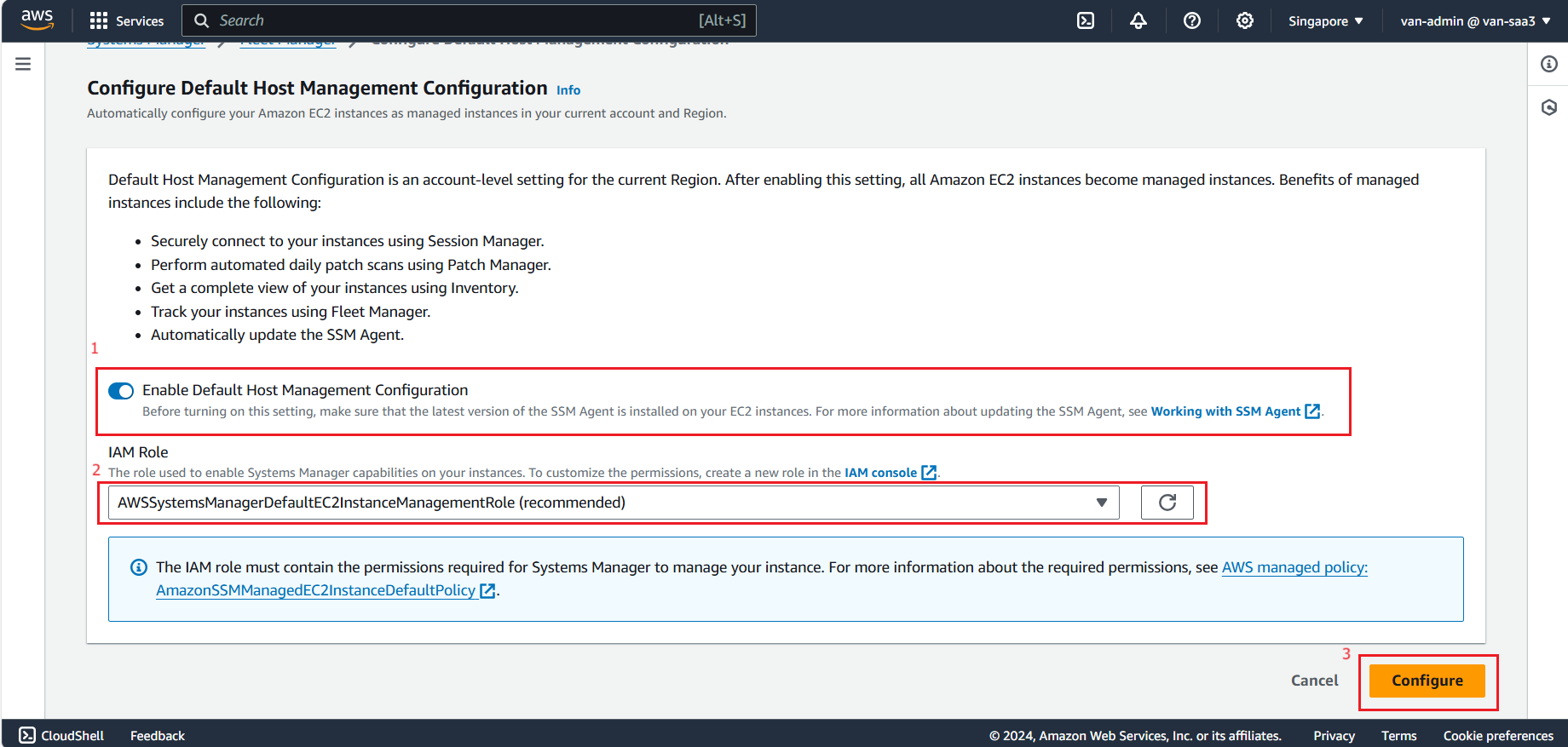Click the AWS logo home icon
The width and height of the screenshot is (1568, 747).
point(37,20)
